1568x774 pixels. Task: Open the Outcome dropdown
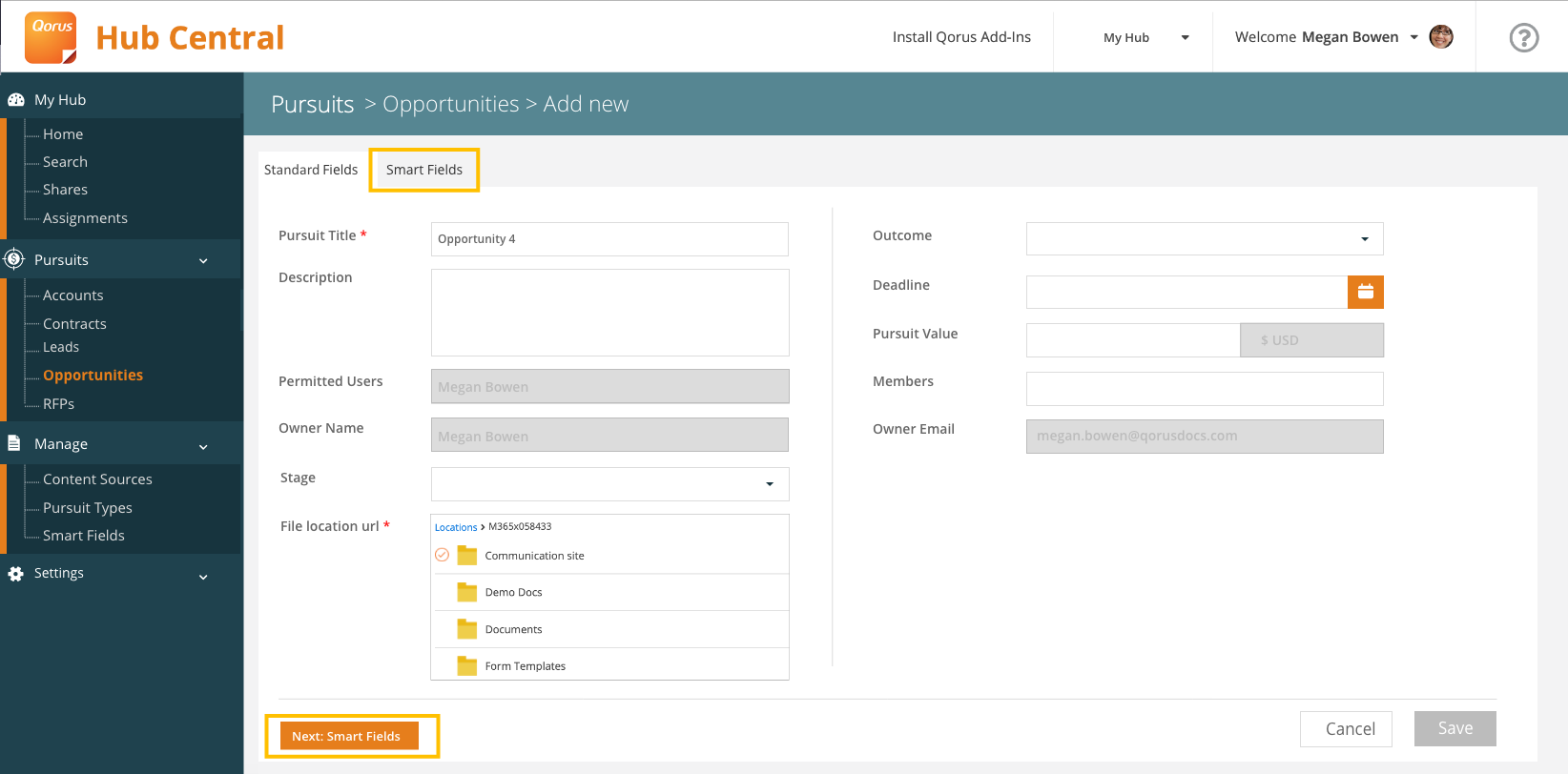coord(1205,239)
